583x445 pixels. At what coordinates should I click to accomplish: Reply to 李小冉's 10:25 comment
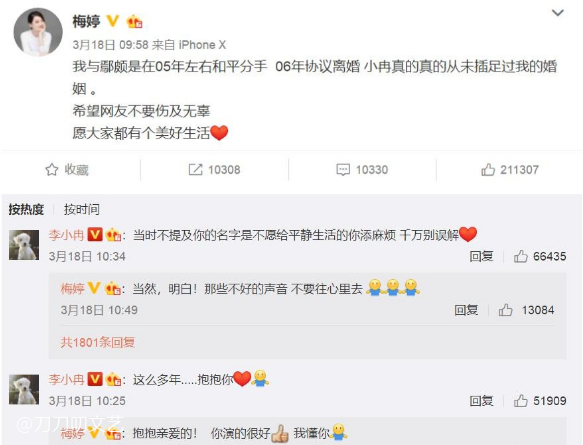tap(481, 401)
